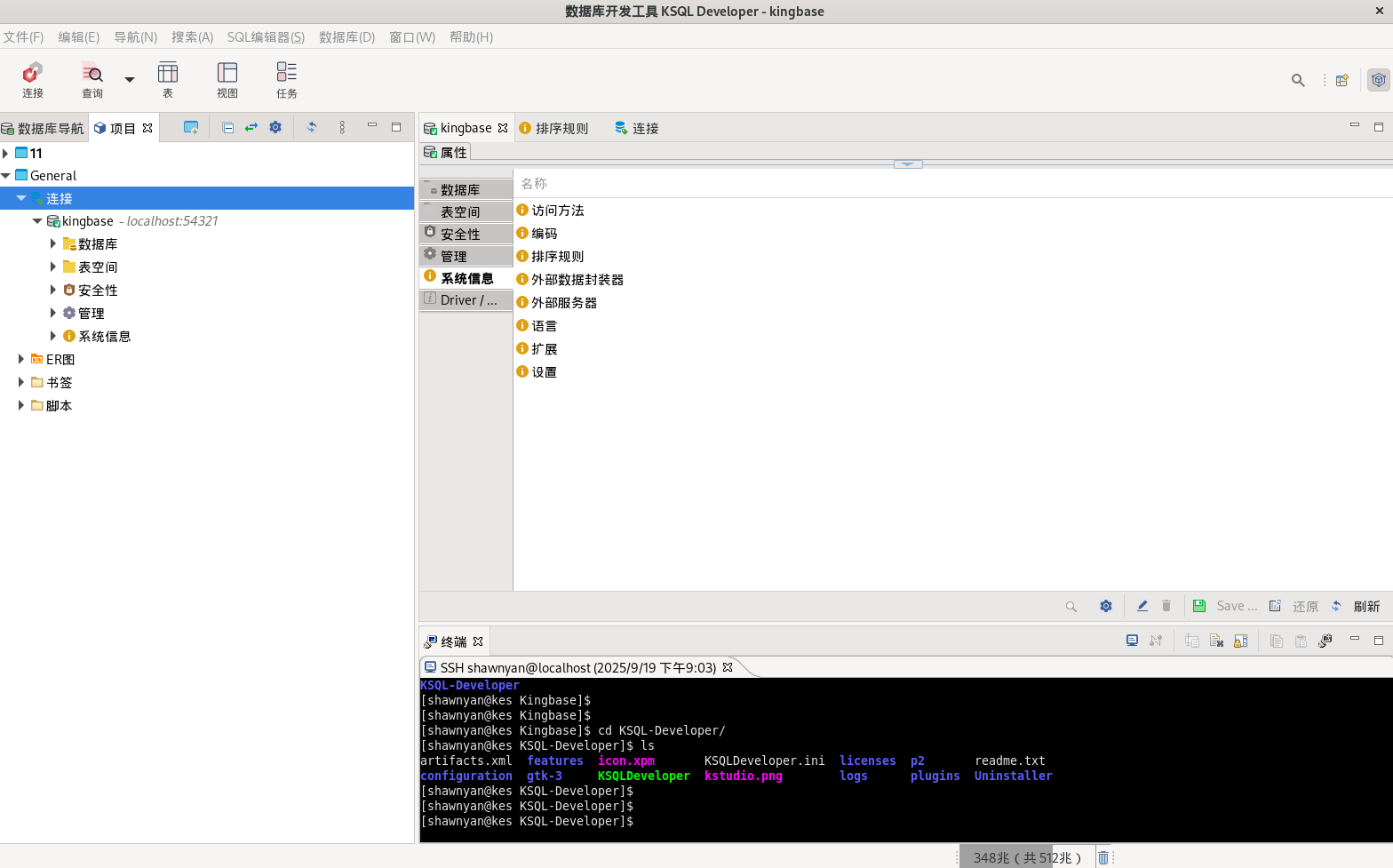Click the search magnifier in top toolbar
1393x868 pixels.
click(1298, 80)
